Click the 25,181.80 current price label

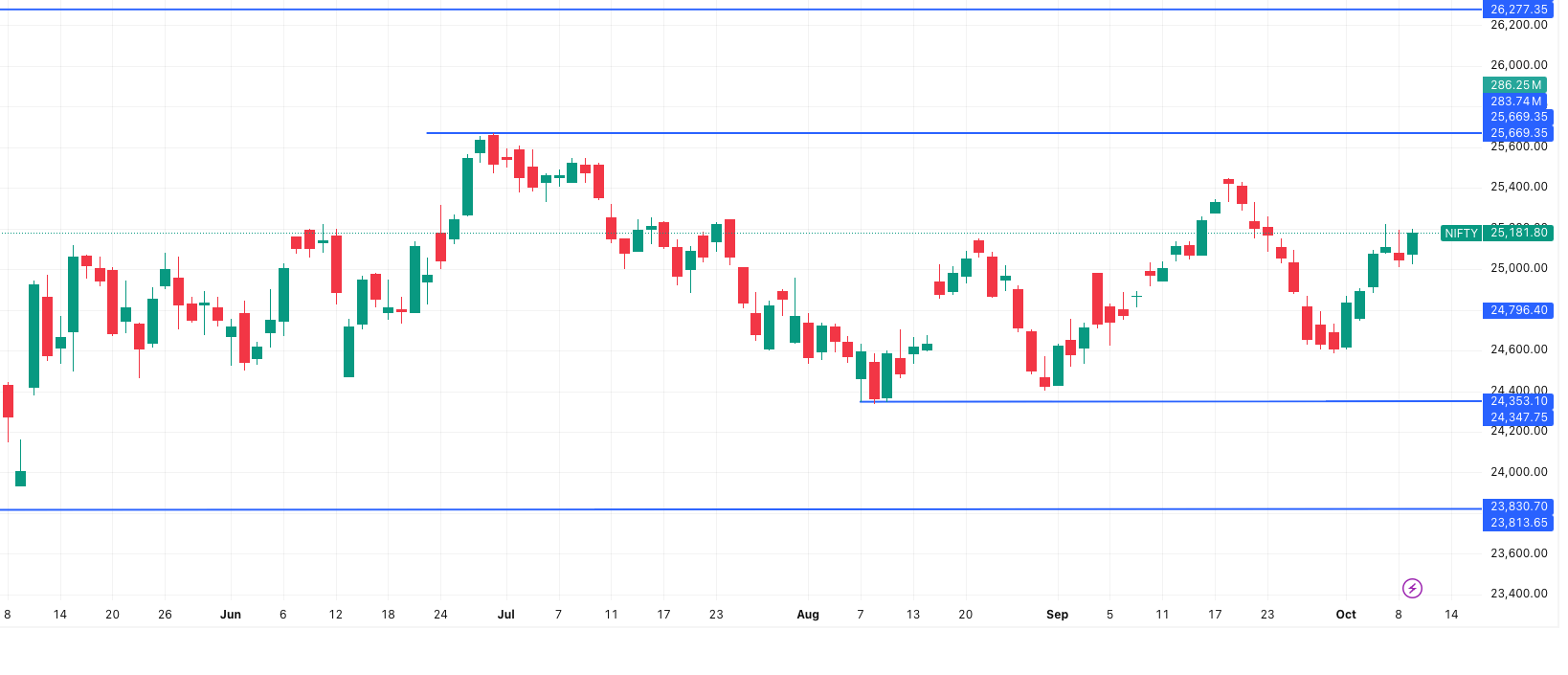1518,233
